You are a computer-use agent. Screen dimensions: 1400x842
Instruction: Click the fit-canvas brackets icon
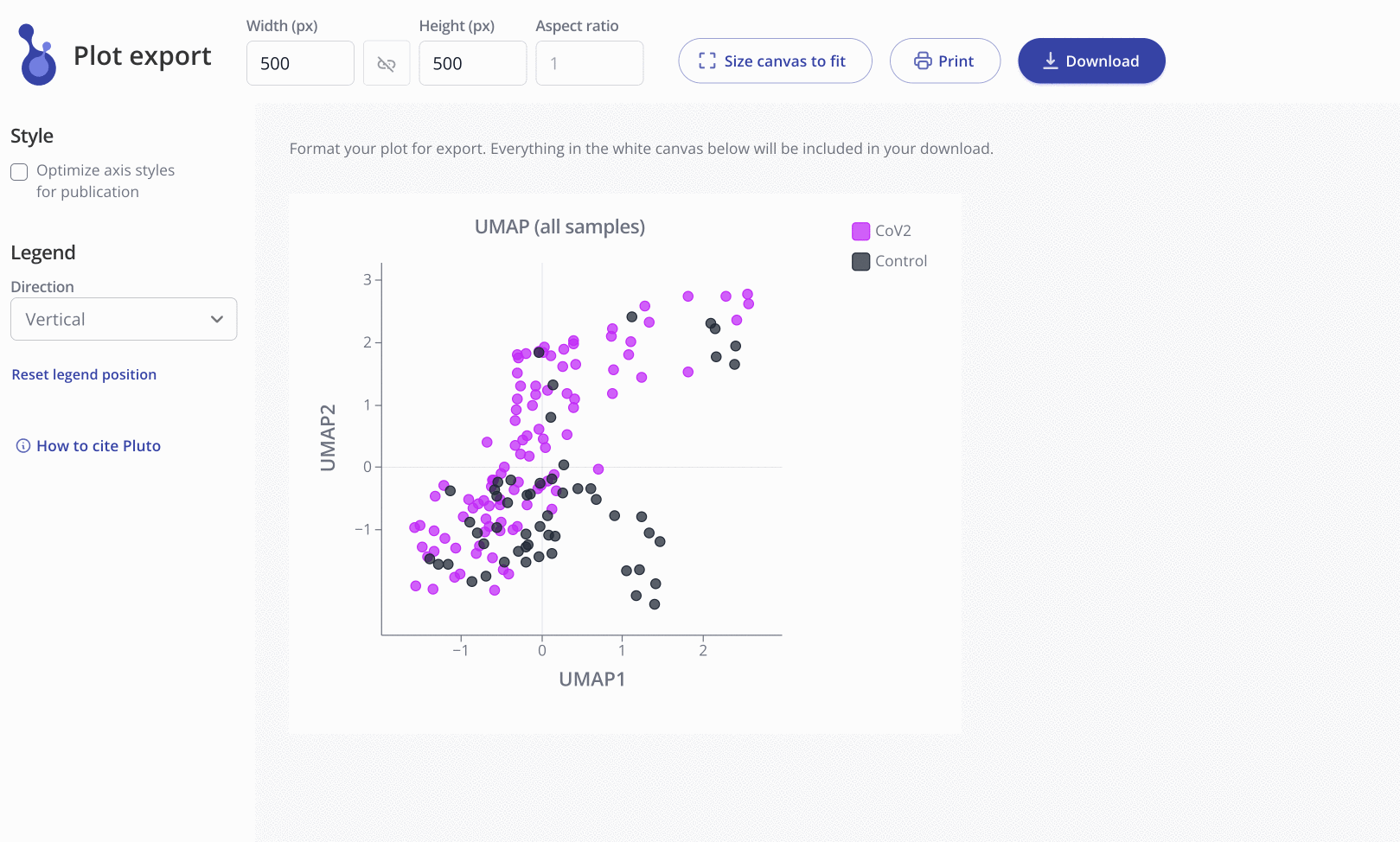click(707, 61)
